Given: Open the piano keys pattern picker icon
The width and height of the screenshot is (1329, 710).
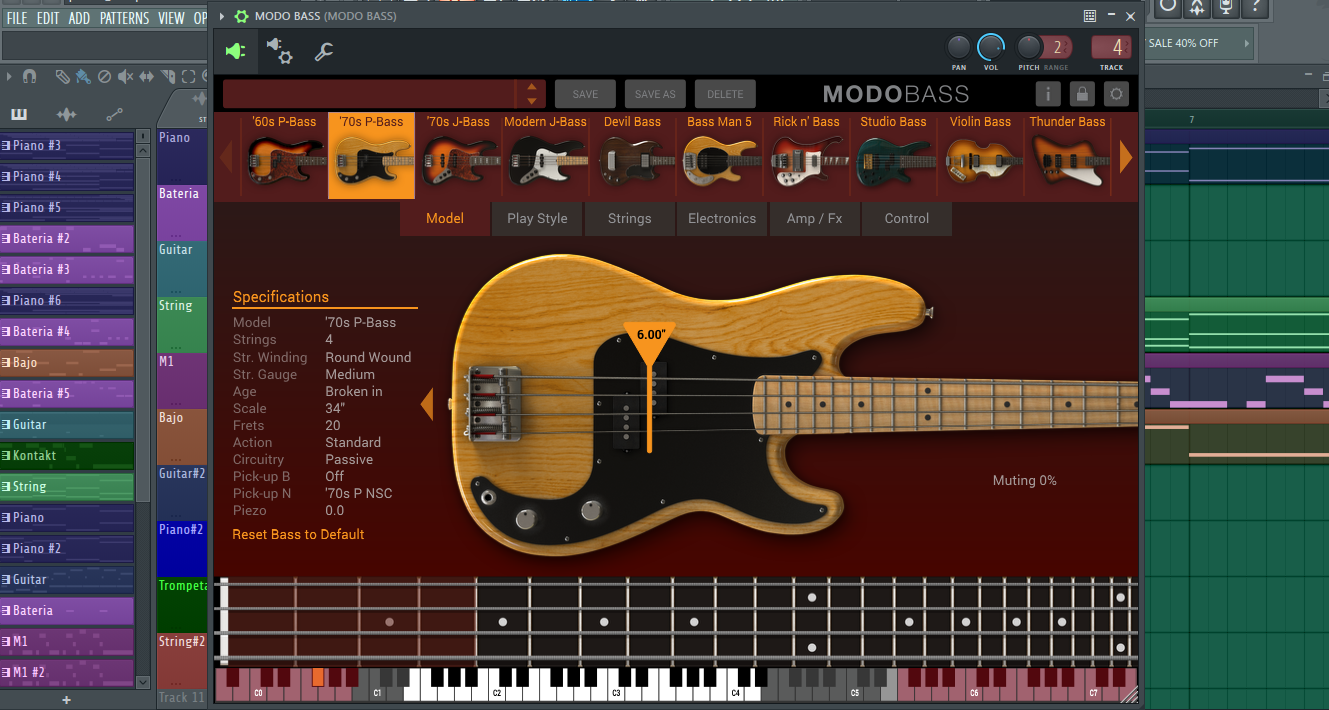Looking at the screenshot, I should click(x=20, y=114).
